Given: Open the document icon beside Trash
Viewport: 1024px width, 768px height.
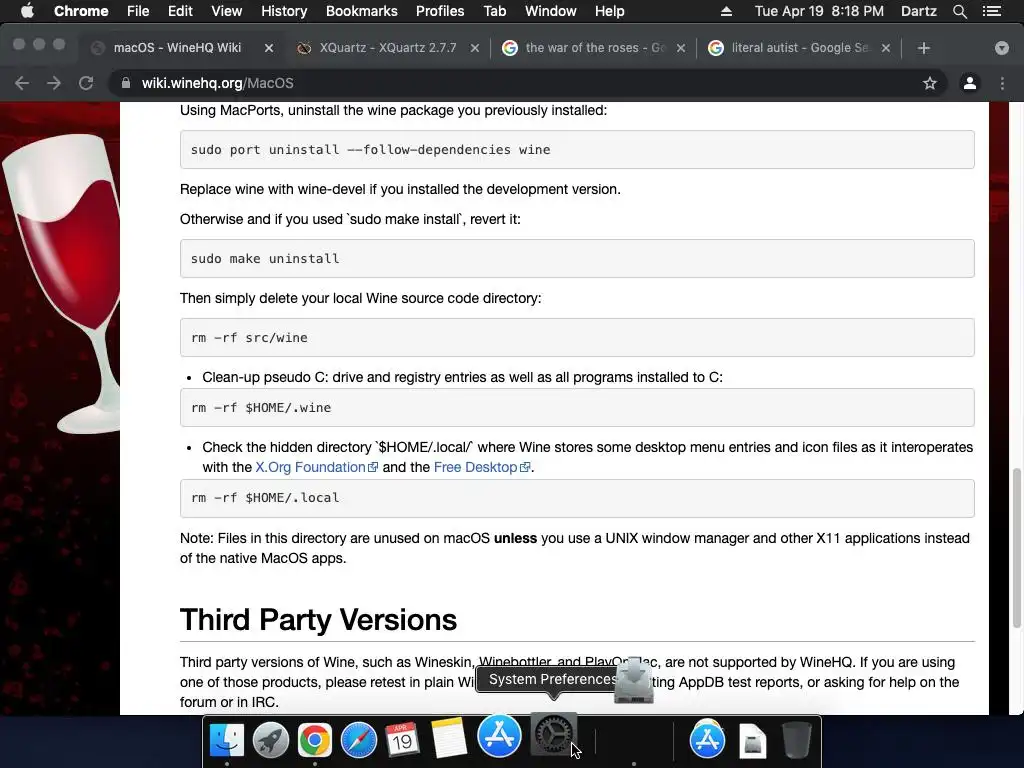Looking at the screenshot, I should tap(752, 741).
